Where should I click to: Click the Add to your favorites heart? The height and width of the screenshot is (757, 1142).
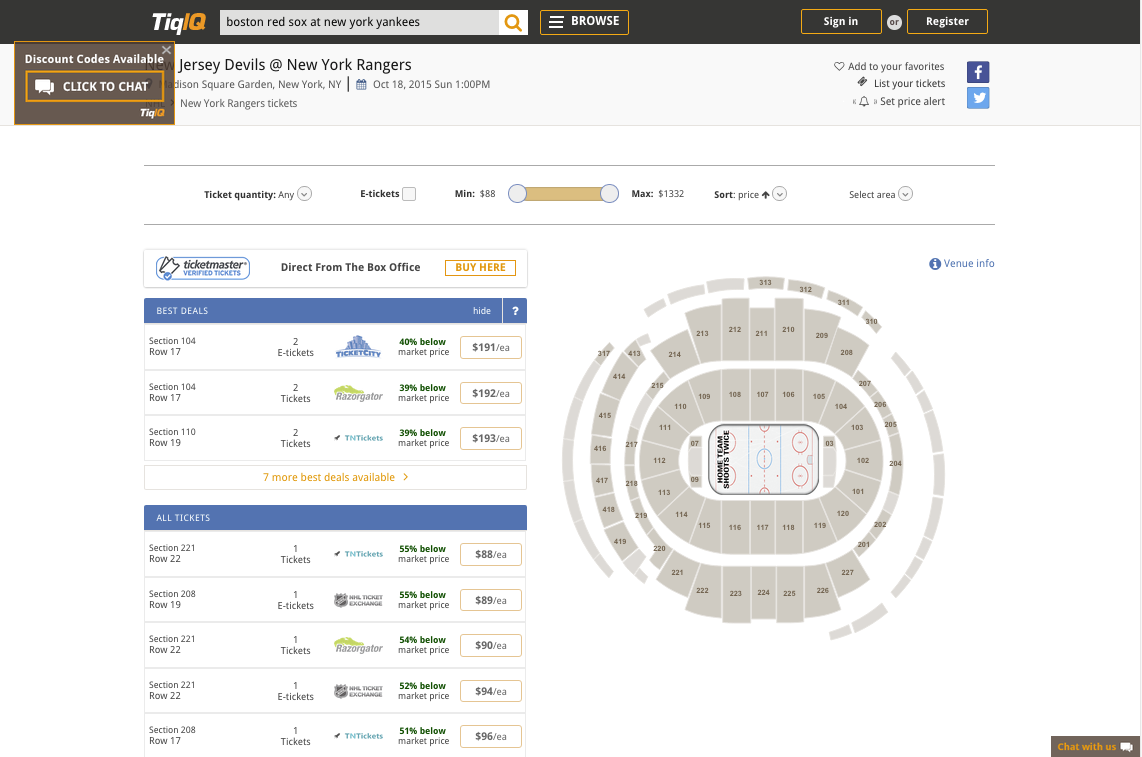coord(839,67)
